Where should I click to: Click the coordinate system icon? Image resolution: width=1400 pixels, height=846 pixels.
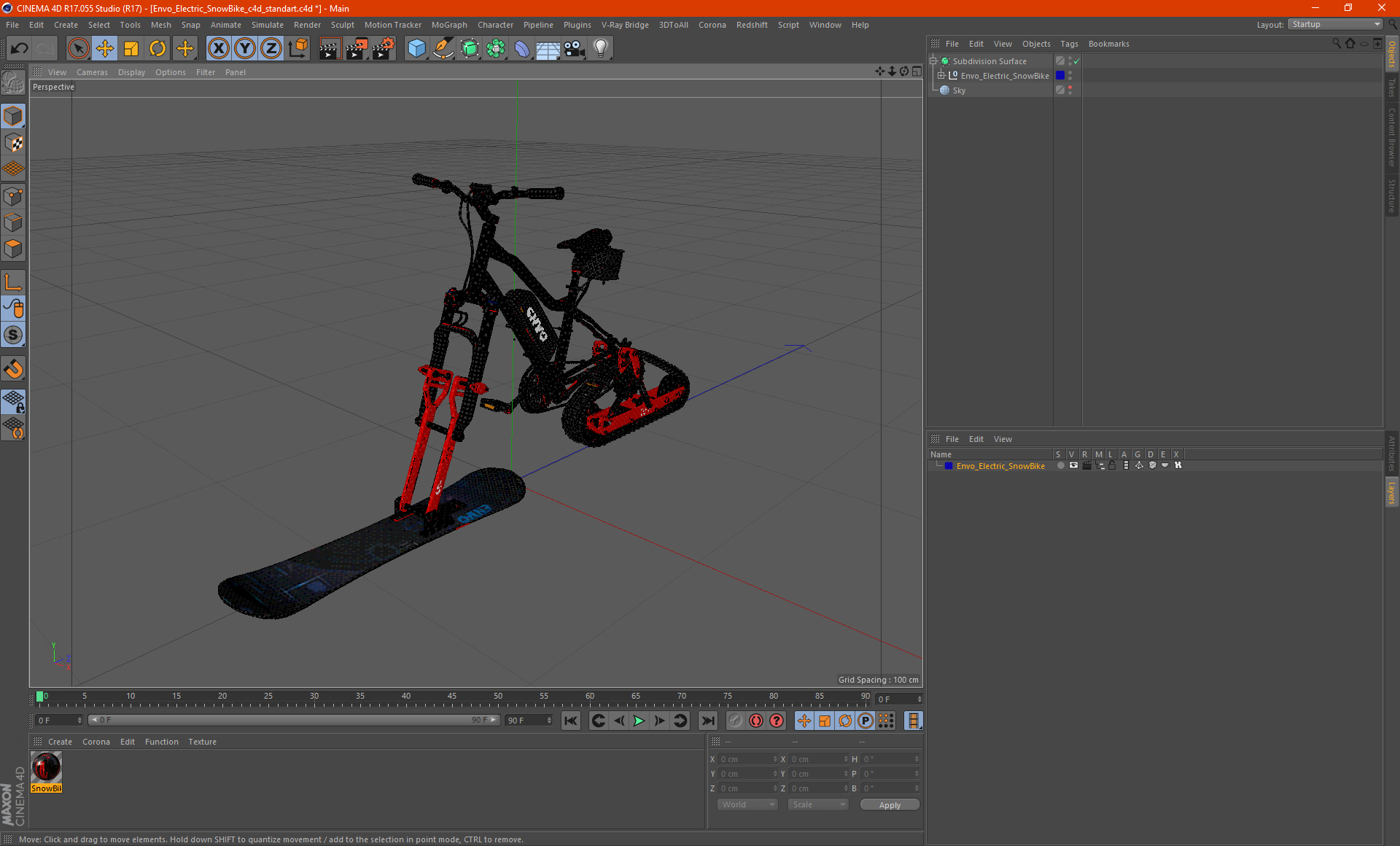[x=298, y=49]
